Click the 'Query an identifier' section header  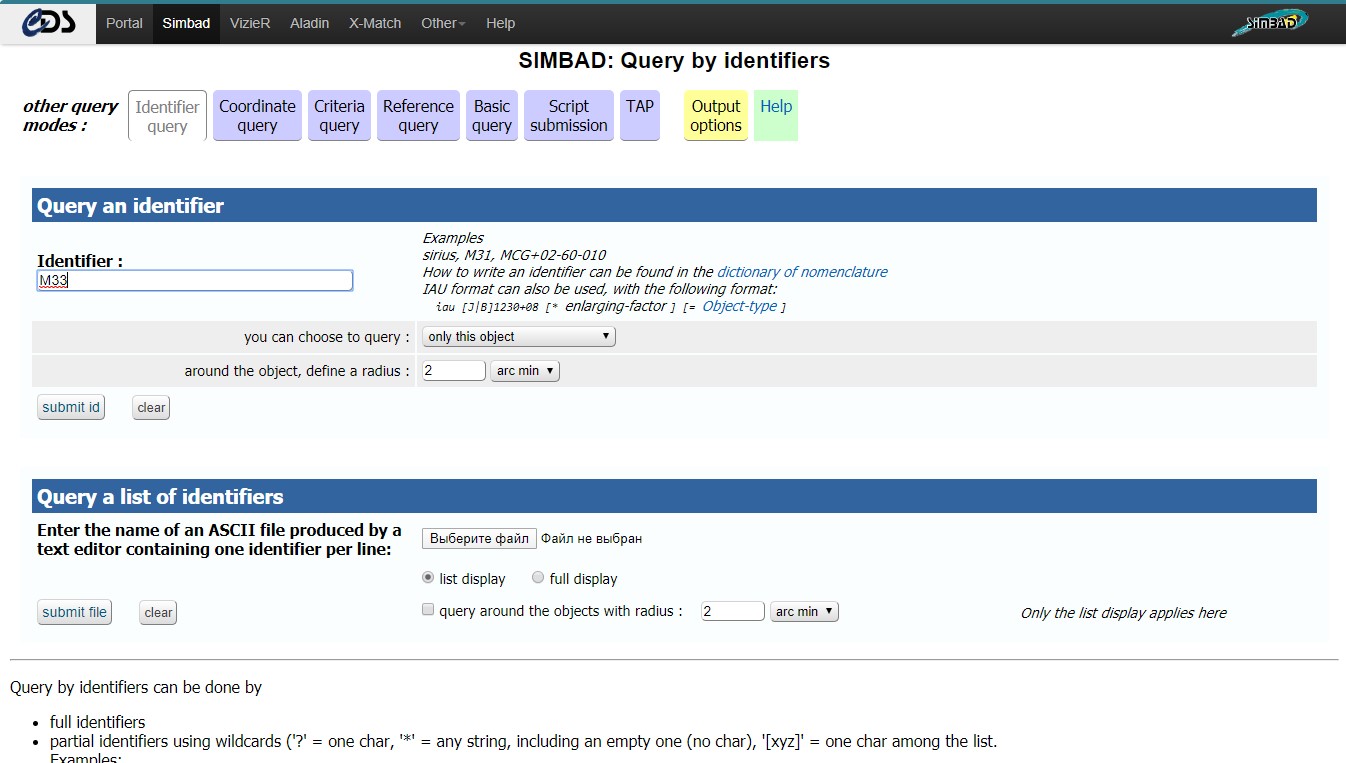[674, 205]
